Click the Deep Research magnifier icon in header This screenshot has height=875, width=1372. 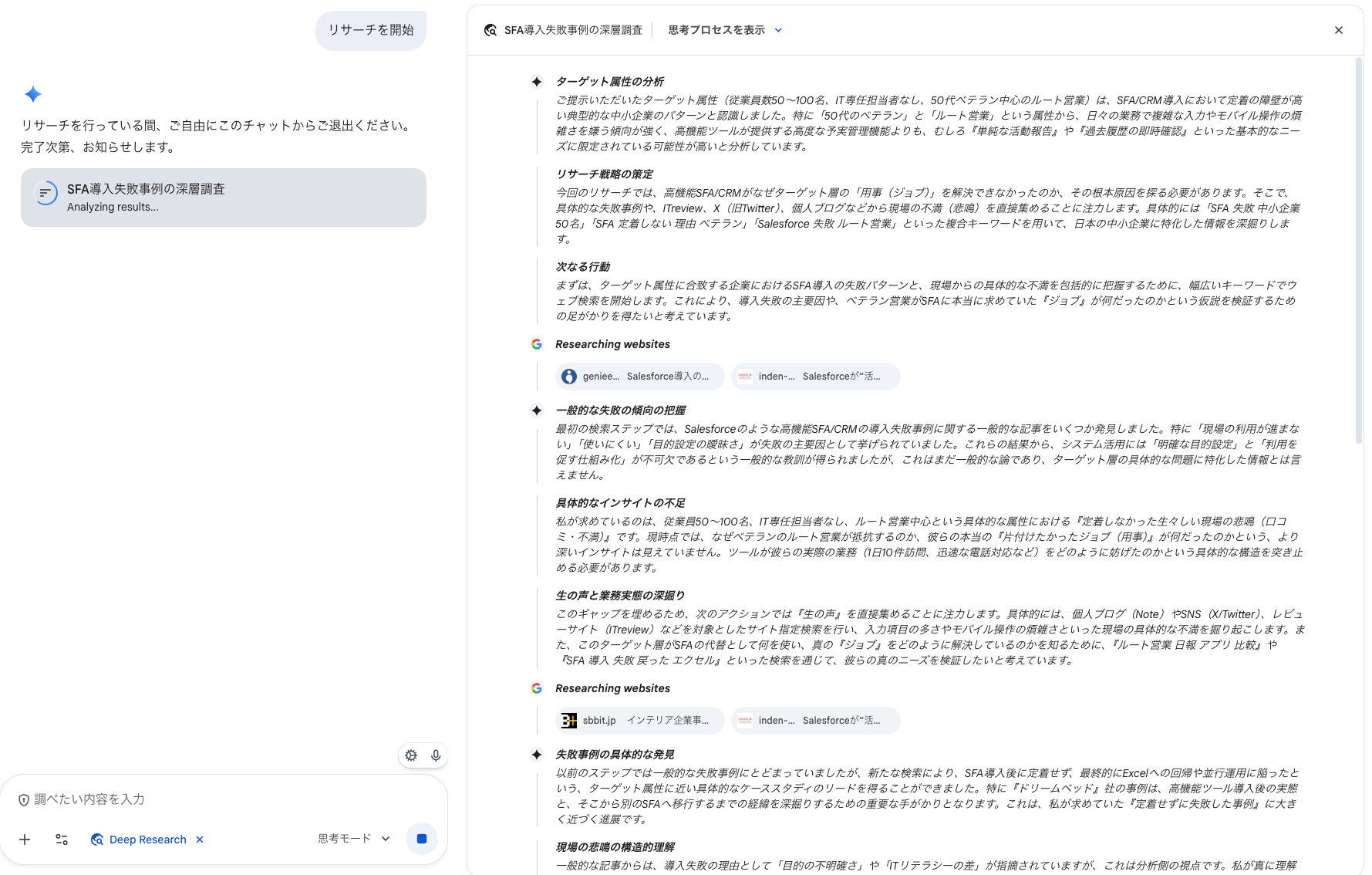[490, 30]
